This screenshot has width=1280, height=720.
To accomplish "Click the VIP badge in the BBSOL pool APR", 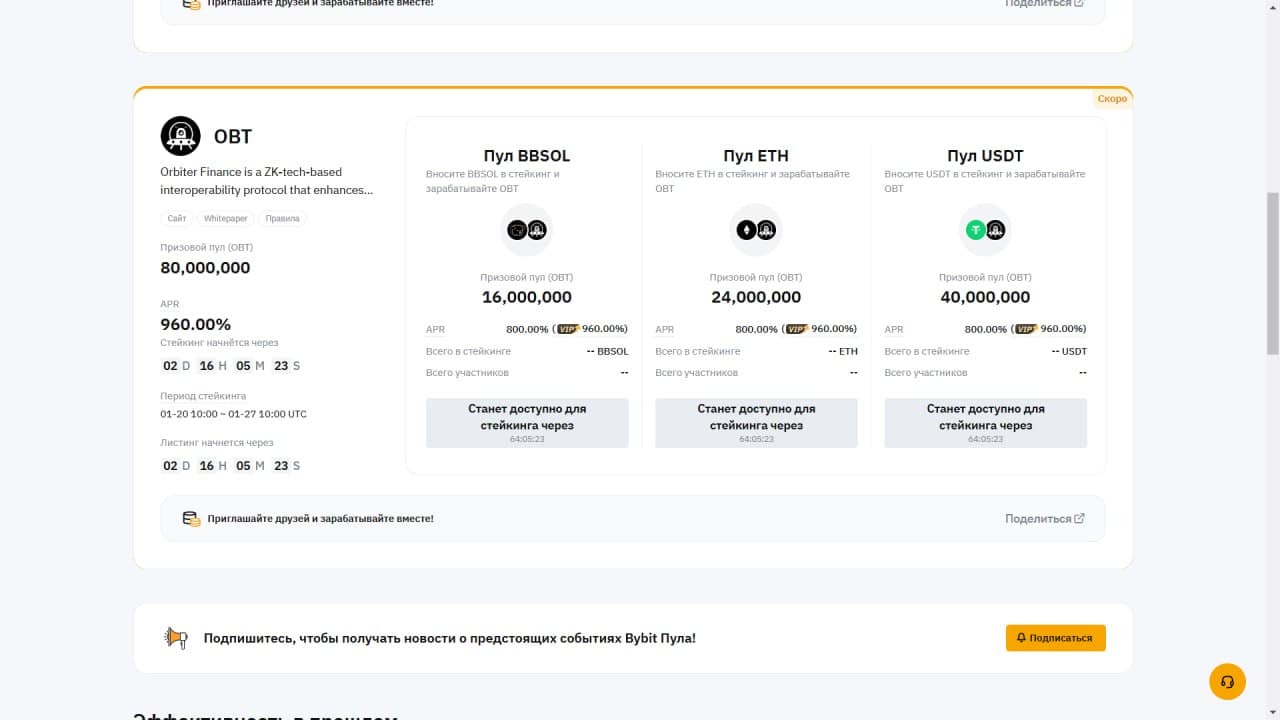I will [568, 329].
